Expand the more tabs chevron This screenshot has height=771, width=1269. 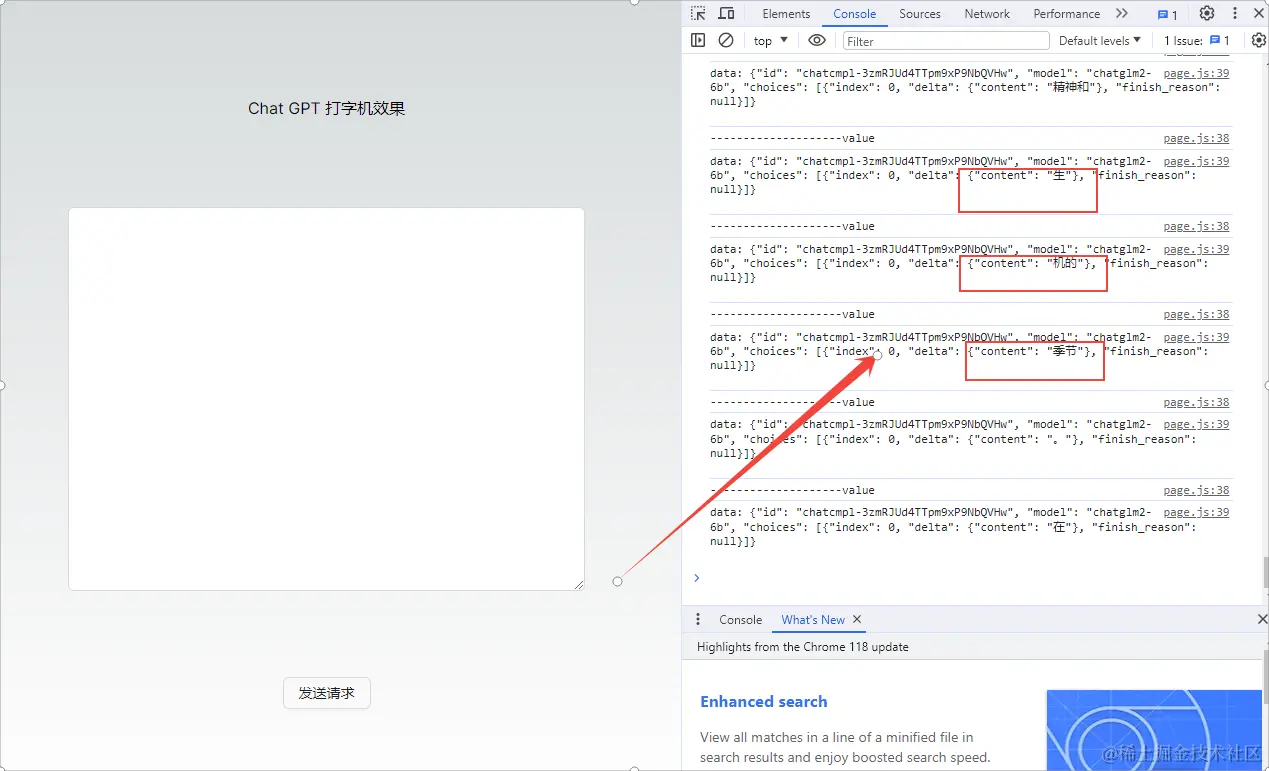click(x=1122, y=14)
